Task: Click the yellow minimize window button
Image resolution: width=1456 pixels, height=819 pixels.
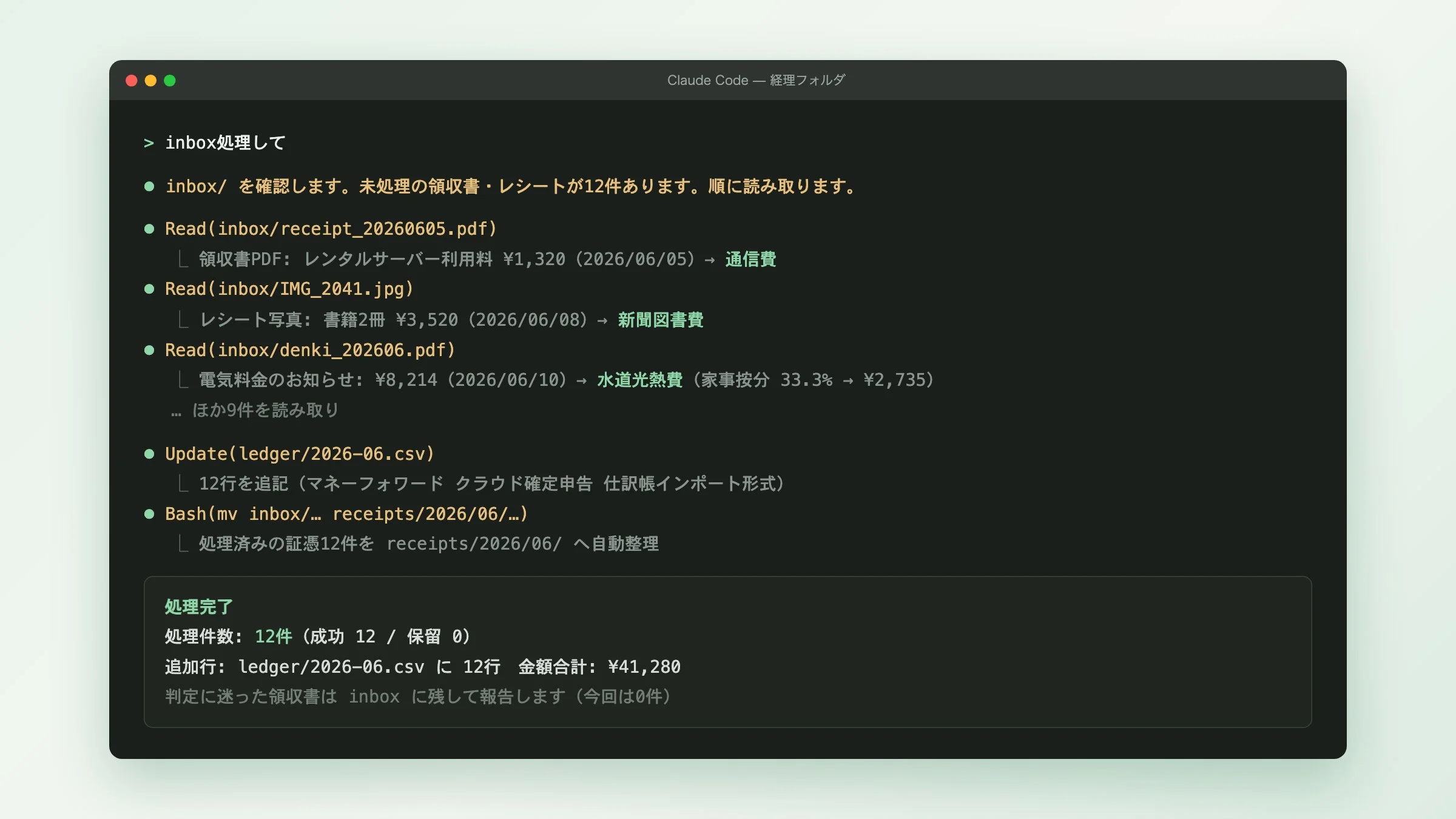Action: [x=150, y=81]
